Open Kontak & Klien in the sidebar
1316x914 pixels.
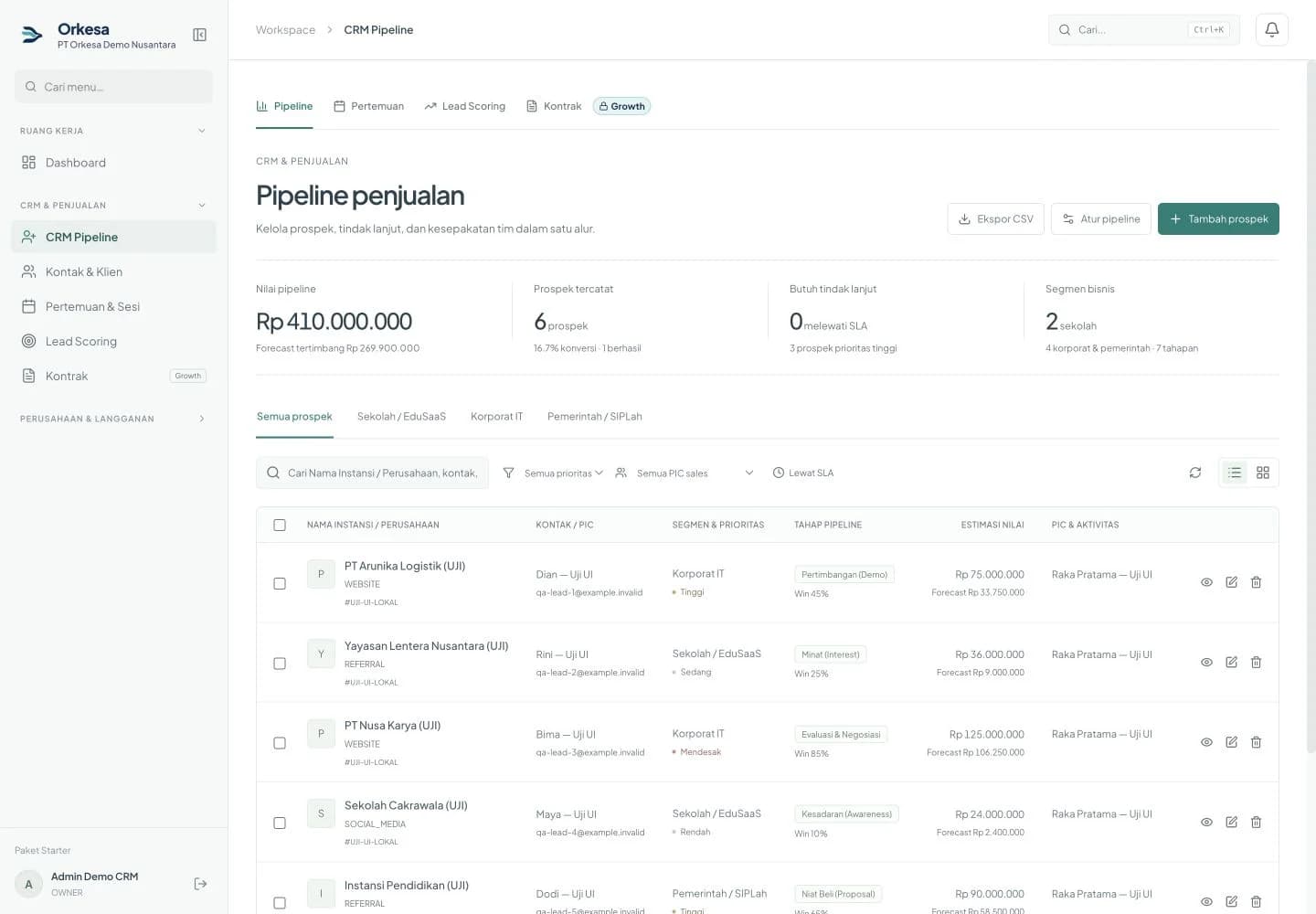pos(113,271)
